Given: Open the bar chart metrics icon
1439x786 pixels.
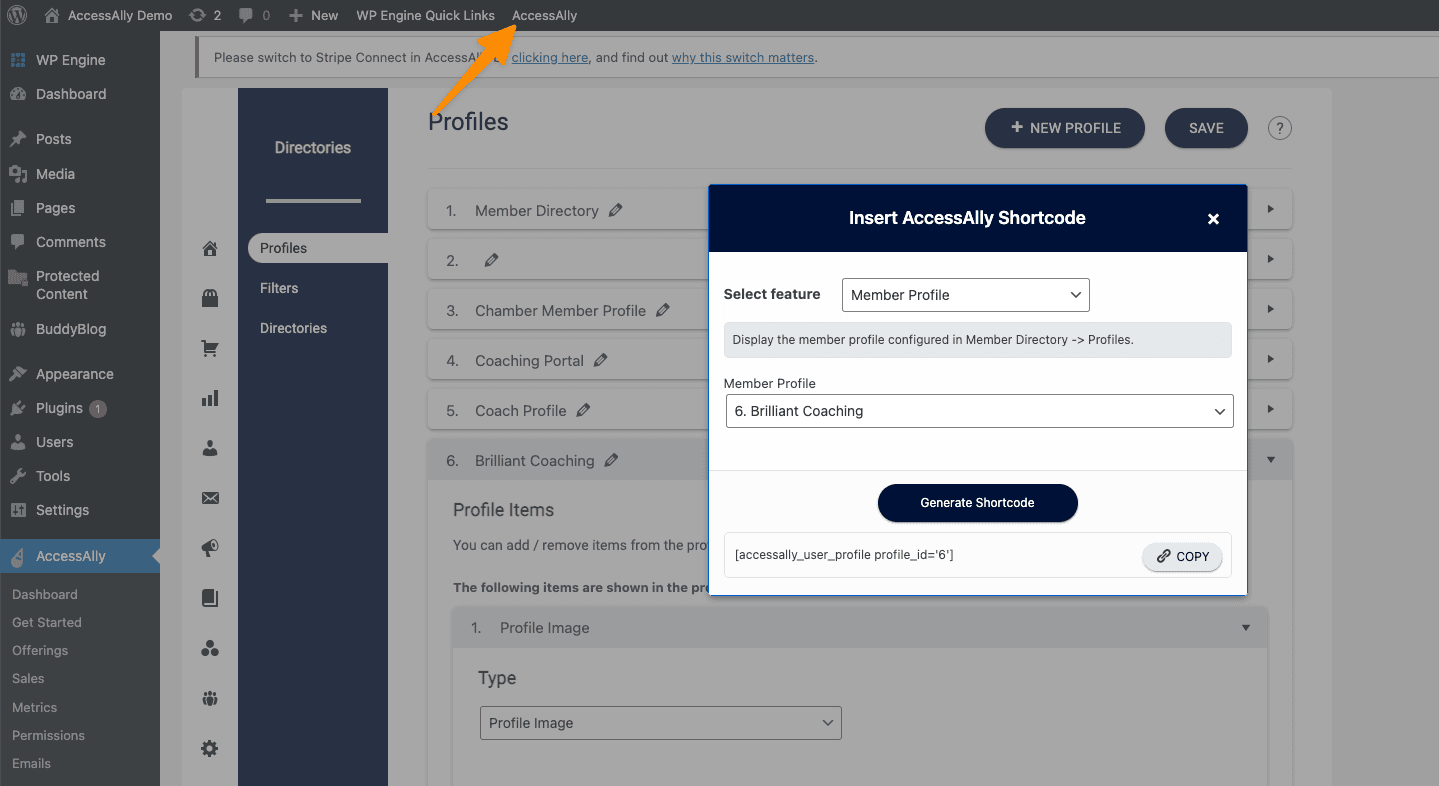Looking at the screenshot, I should (210, 398).
